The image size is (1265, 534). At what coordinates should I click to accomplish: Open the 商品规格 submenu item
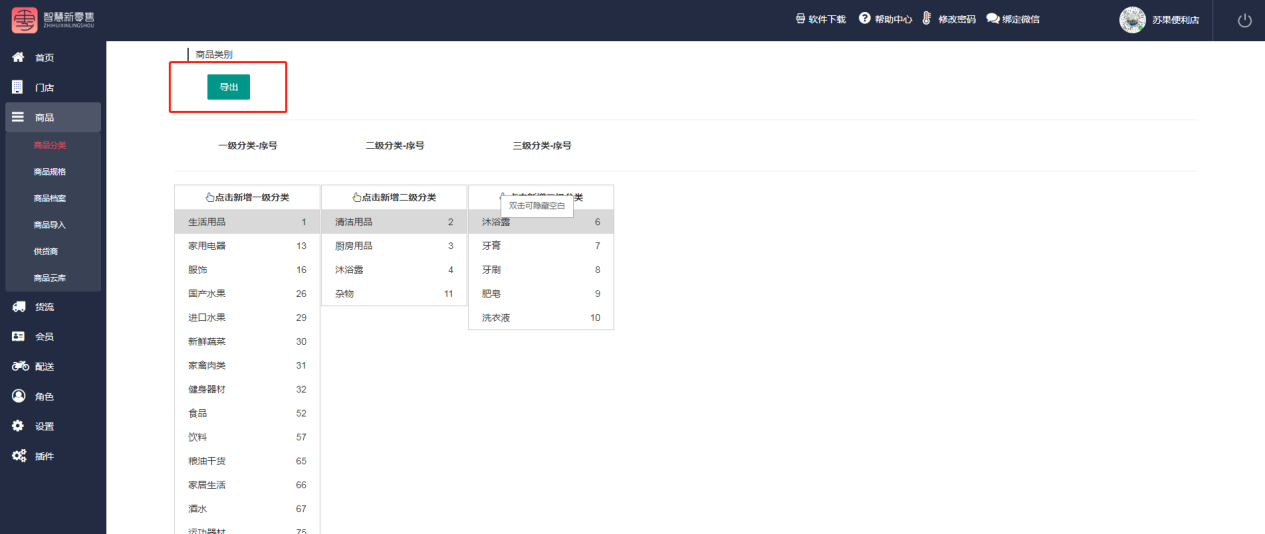(x=49, y=172)
